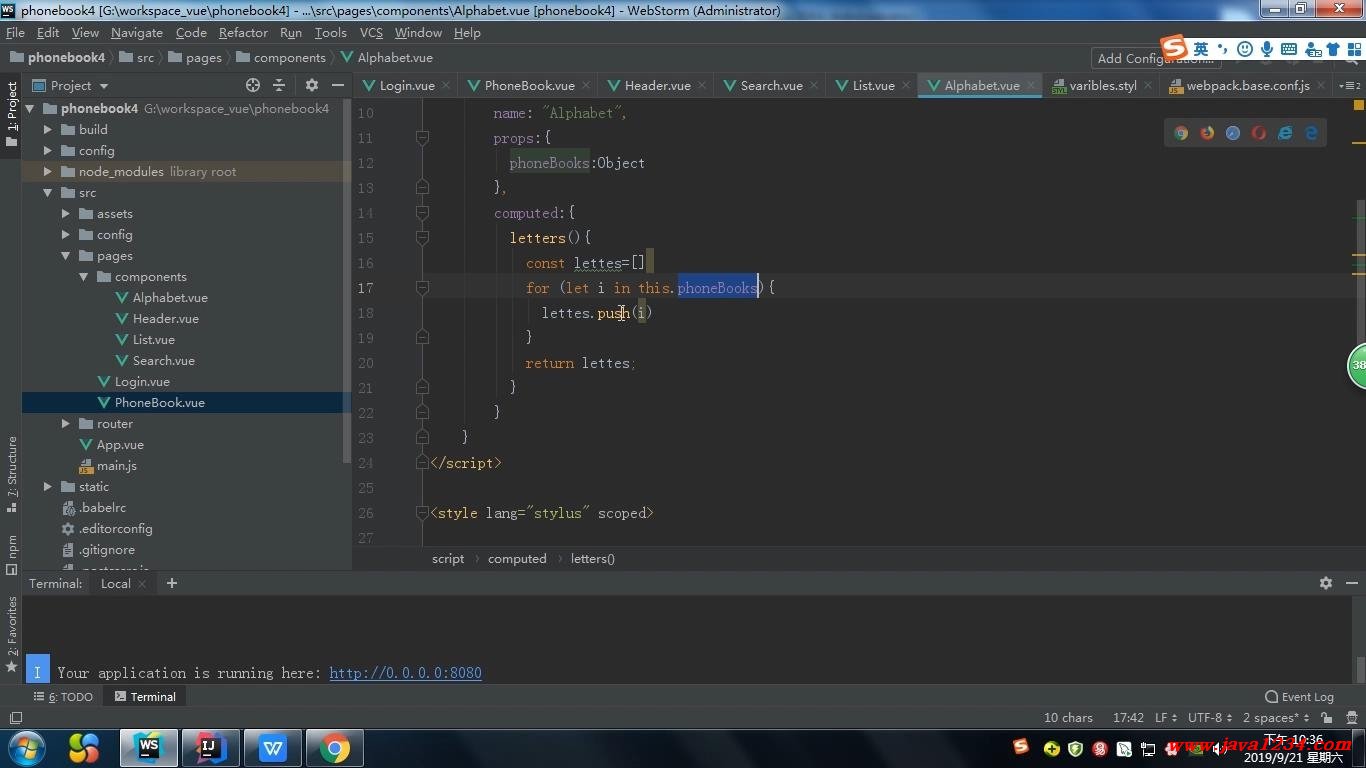
Task: Open npm tool window on left stripe
Action: (12, 554)
